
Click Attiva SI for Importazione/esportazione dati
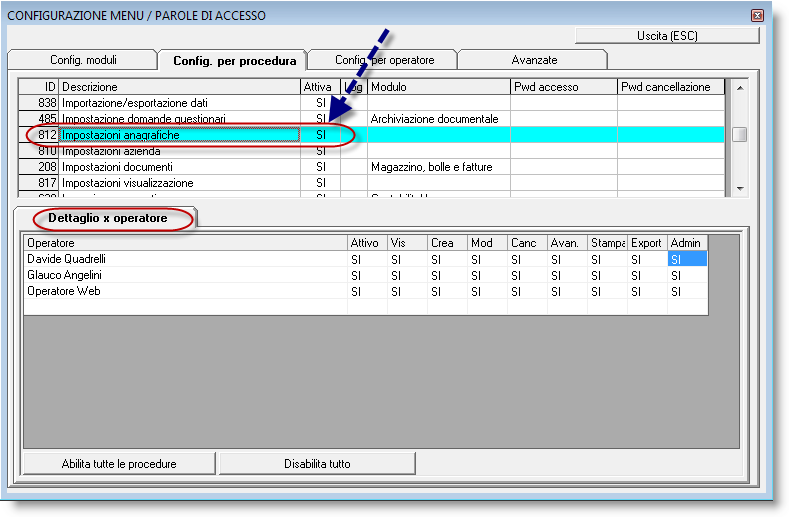pyautogui.click(x=321, y=103)
